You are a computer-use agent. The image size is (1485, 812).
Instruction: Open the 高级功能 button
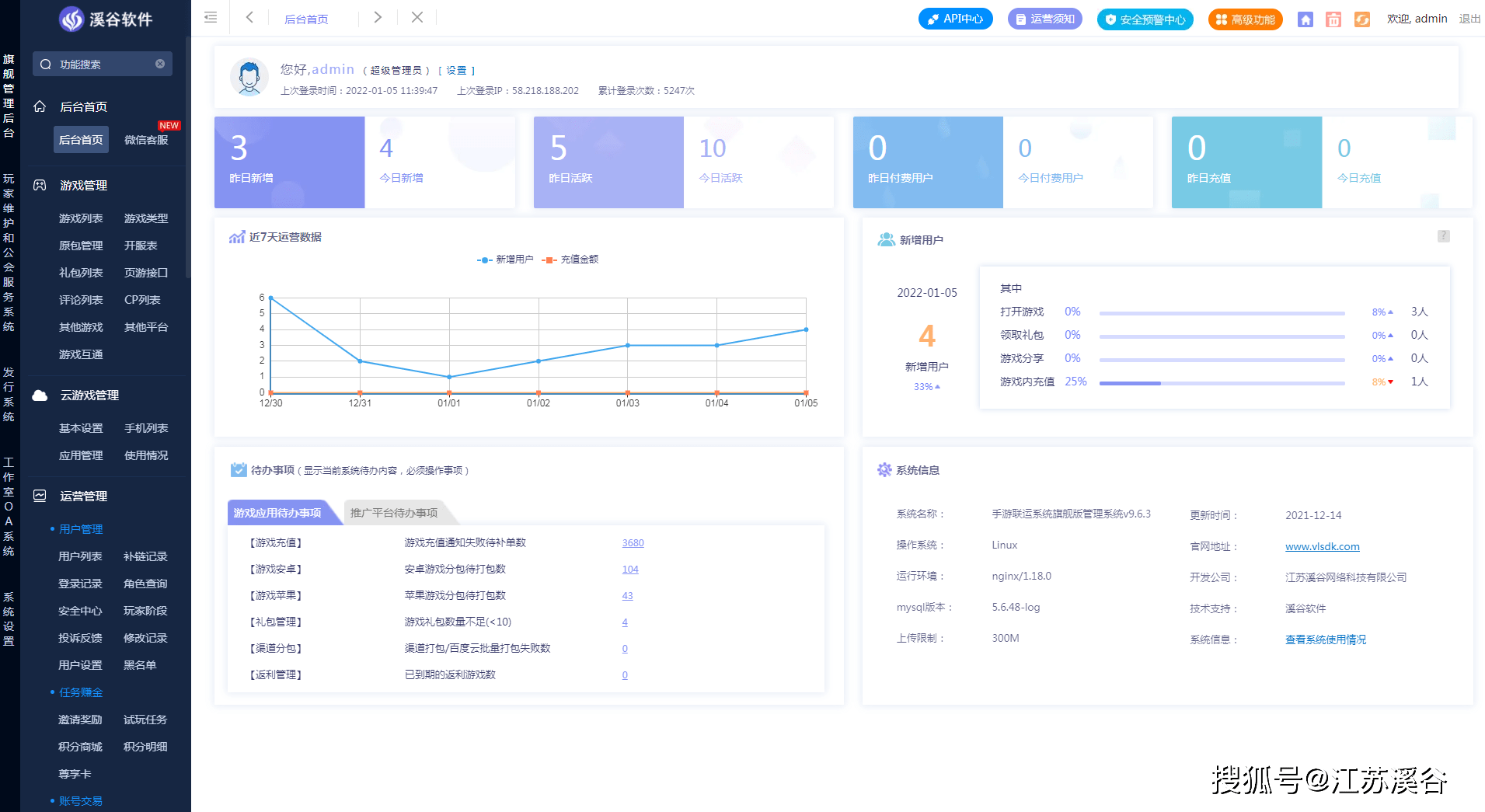(1245, 19)
